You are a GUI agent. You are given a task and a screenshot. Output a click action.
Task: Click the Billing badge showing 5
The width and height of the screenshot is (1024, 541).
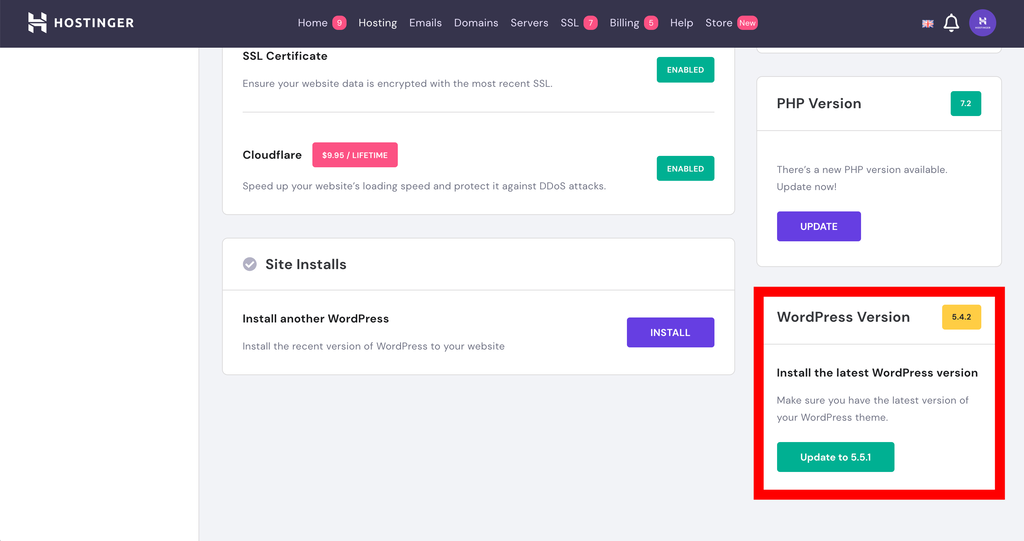651,23
